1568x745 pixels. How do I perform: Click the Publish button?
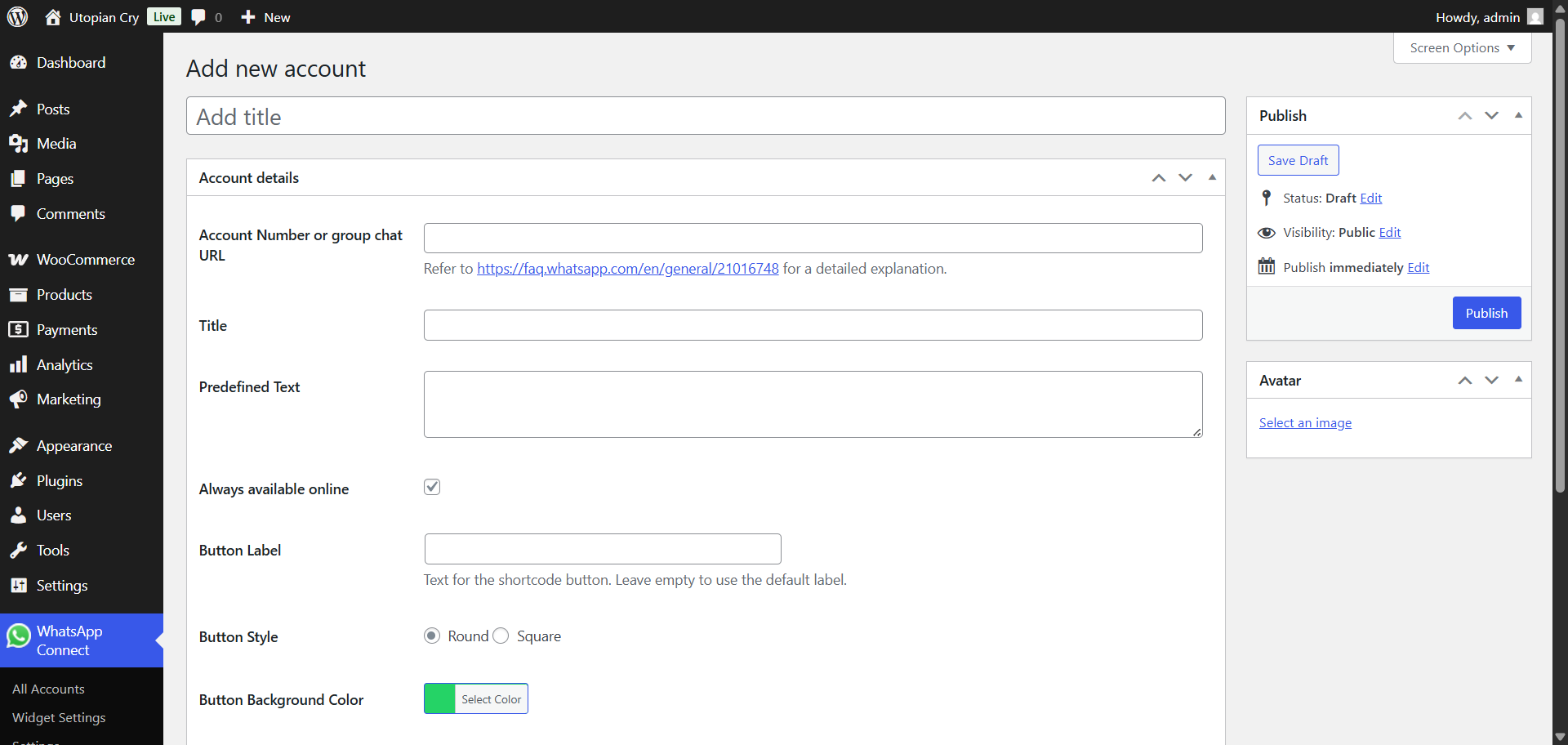1486,313
